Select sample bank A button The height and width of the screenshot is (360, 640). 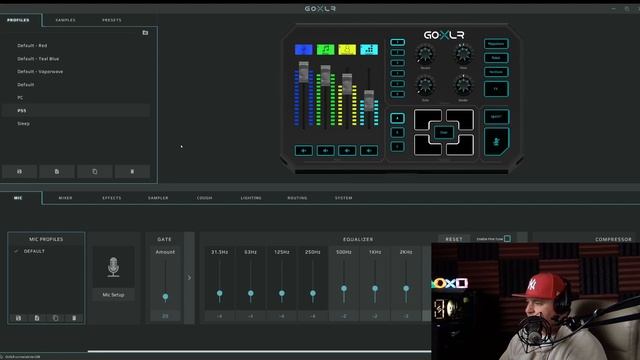tap(397, 118)
